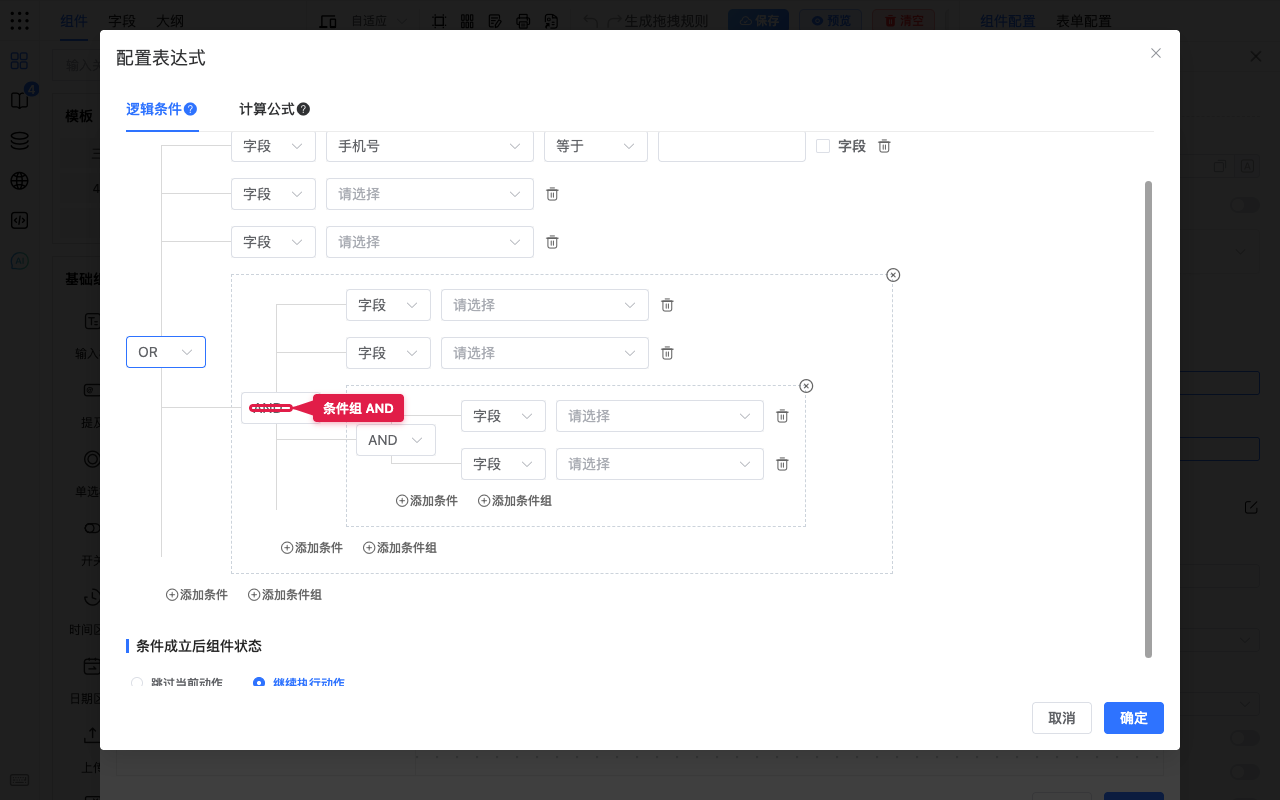Open 字段 type dropdown in second top-level row
This screenshot has width=1280, height=800.
click(273, 194)
